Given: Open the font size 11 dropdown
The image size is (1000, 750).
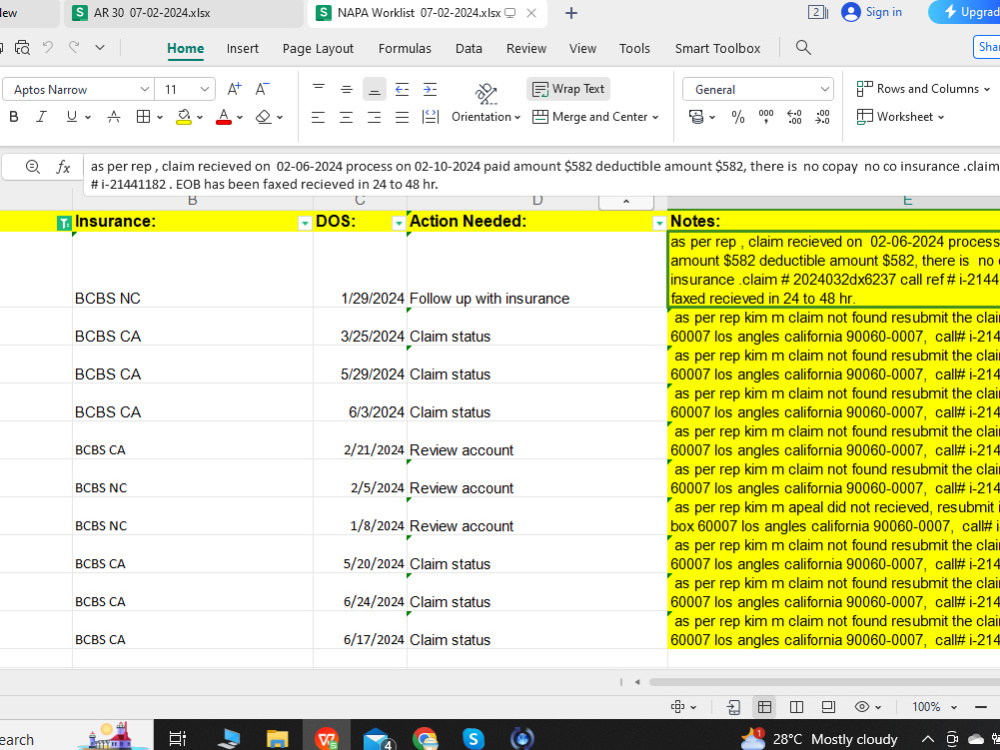Looking at the screenshot, I should [204, 89].
